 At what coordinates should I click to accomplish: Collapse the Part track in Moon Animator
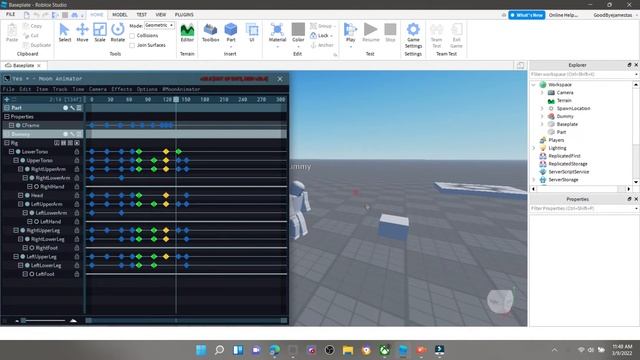click(7, 108)
